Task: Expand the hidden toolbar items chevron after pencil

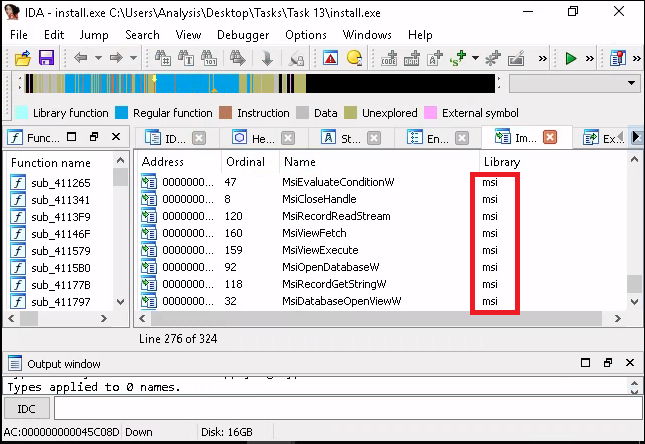Action: click(543, 58)
